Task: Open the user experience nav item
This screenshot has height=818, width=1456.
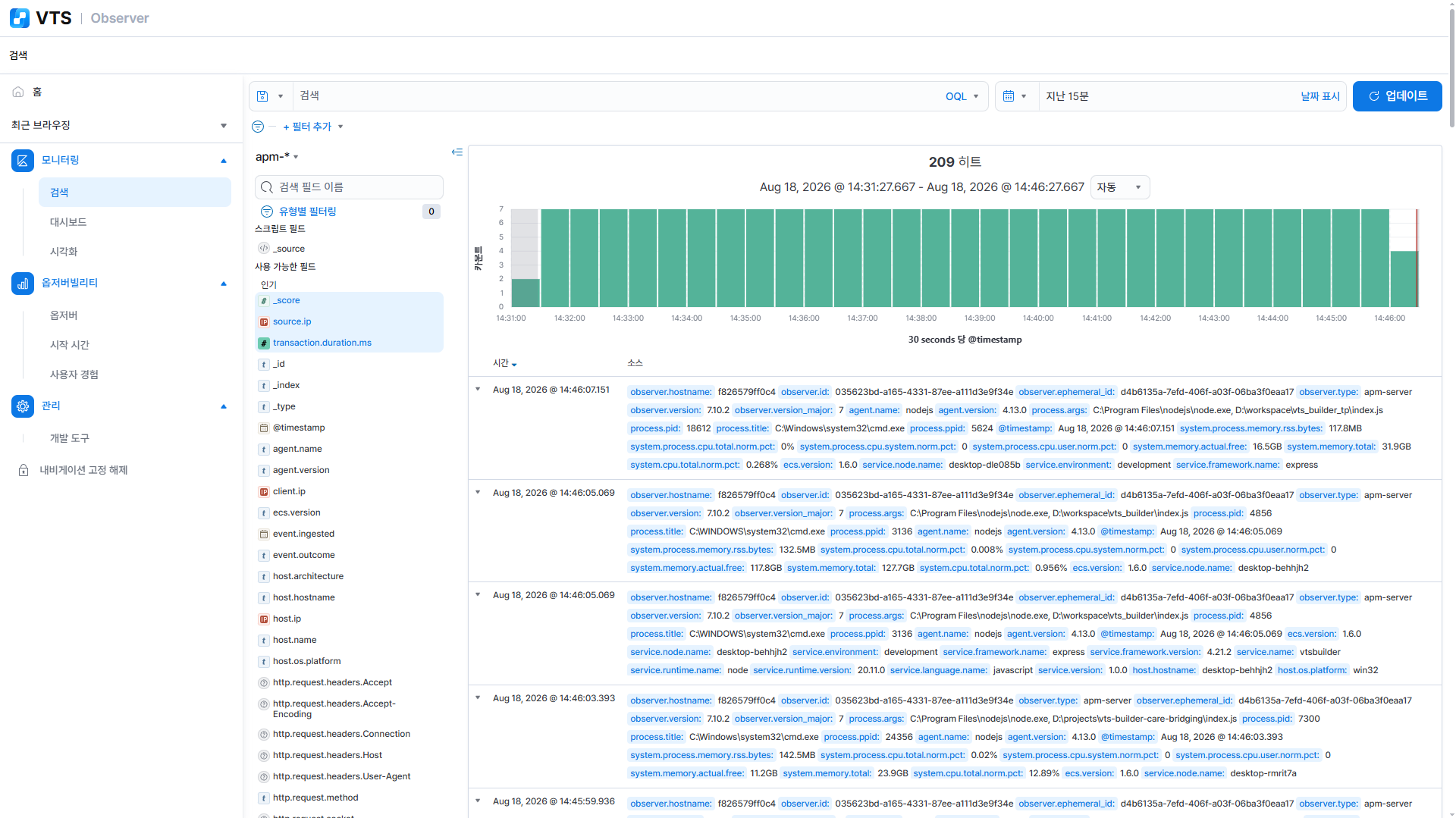Action: coord(74,375)
